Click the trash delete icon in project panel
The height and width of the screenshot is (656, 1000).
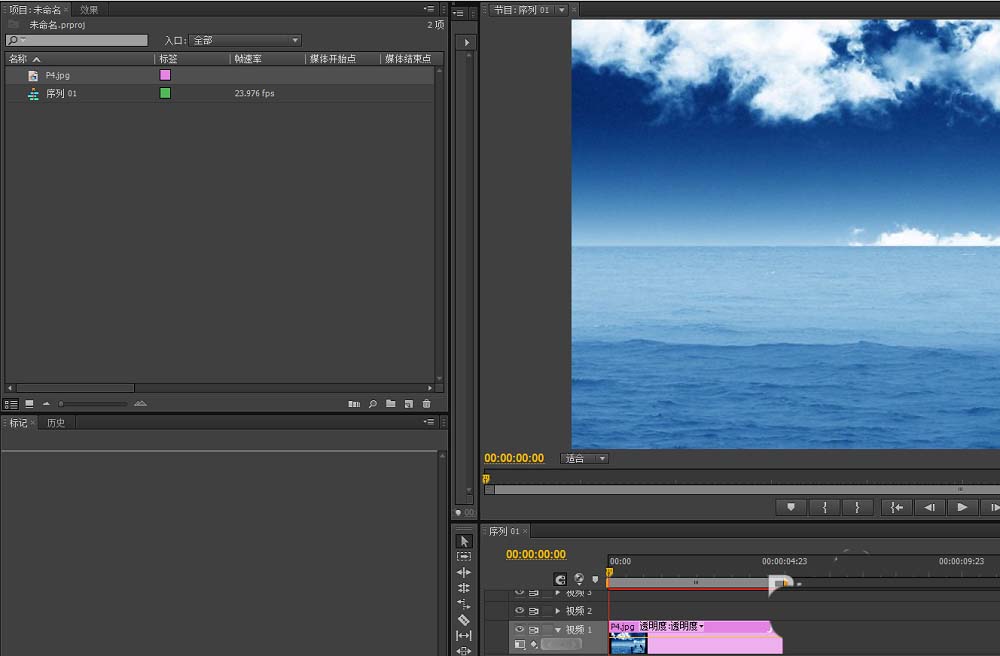(x=427, y=404)
